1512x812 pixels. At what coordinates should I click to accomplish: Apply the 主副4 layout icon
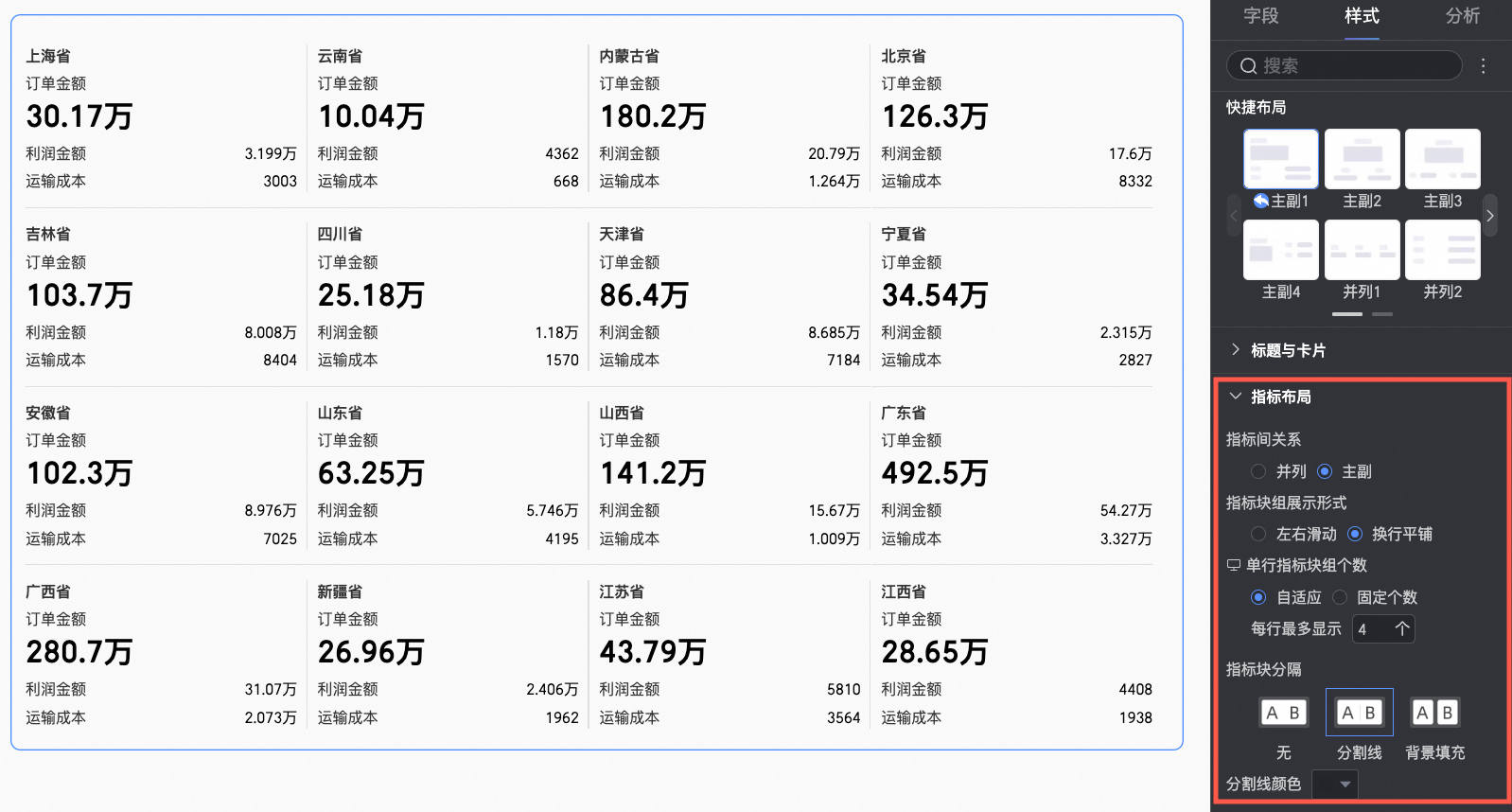1280,251
